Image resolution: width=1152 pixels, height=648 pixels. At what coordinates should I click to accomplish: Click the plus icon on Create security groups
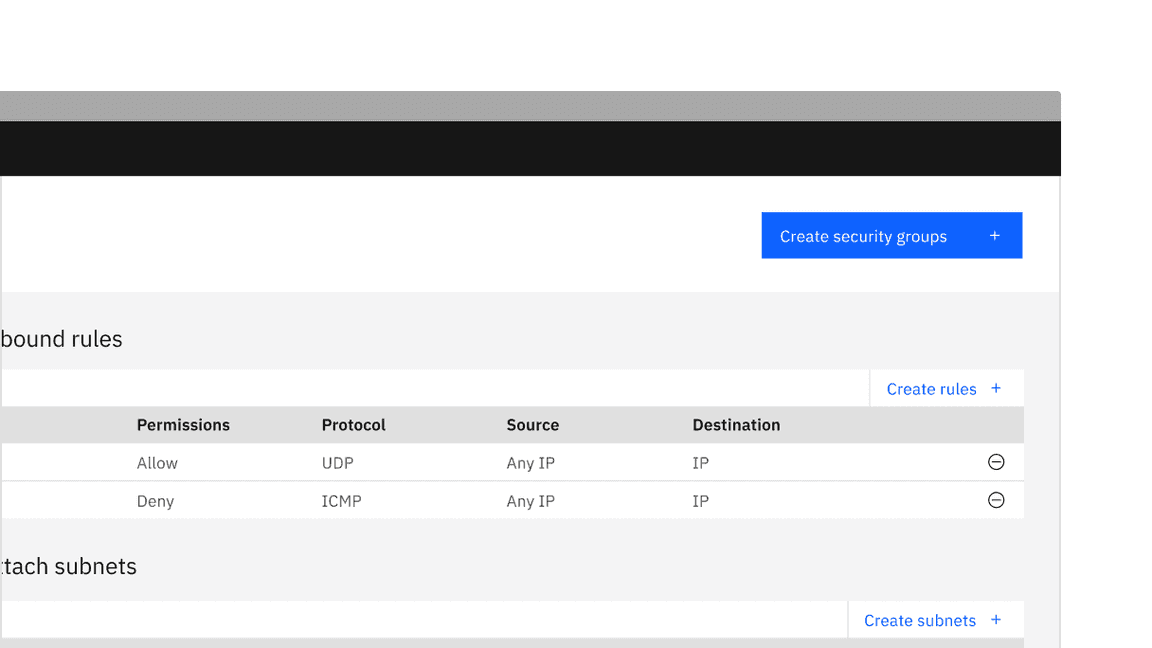pyautogui.click(x=995, y=235)
